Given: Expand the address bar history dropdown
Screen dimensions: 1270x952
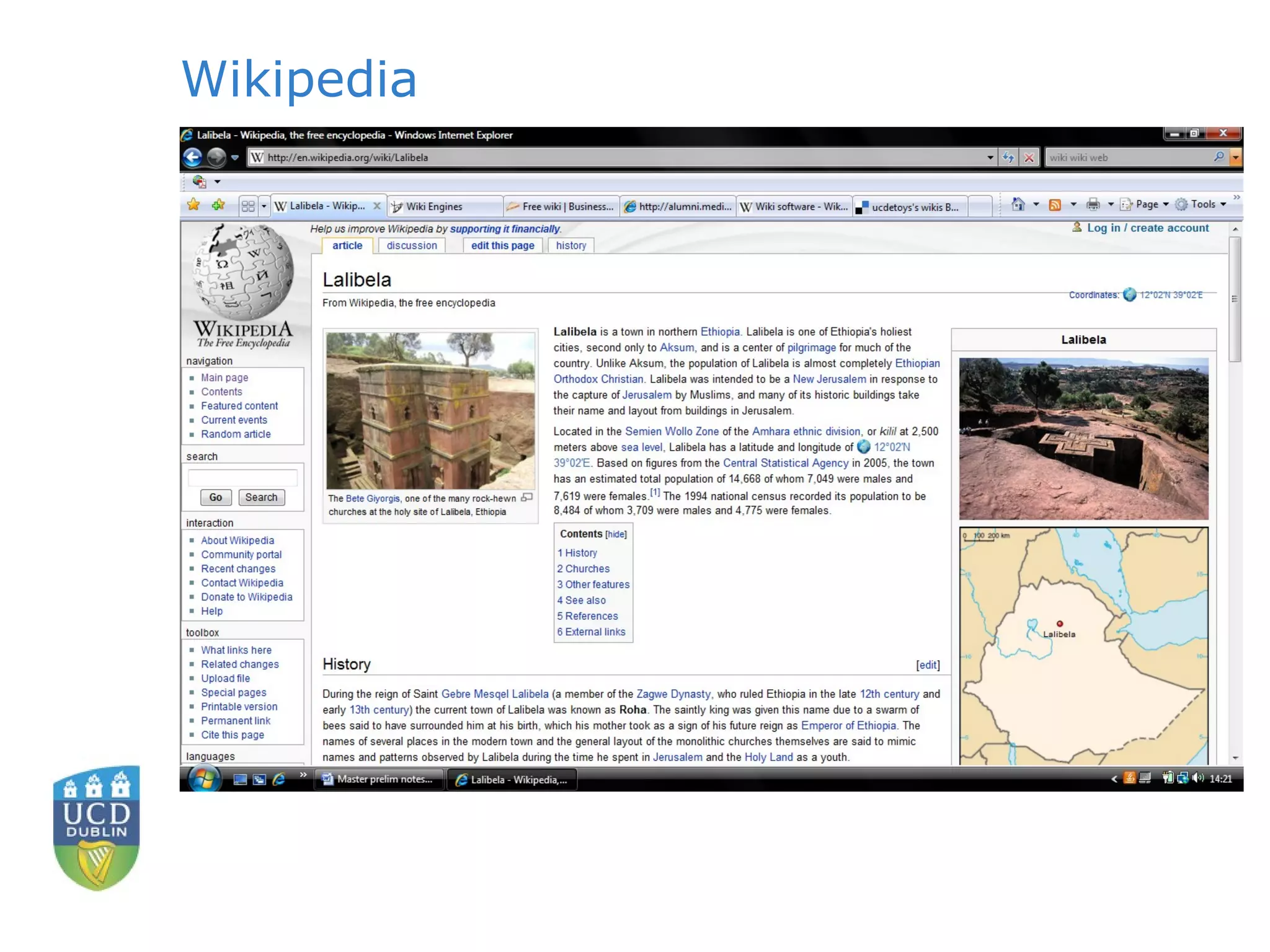Looking at the screenshot, I should pos(990,157).
